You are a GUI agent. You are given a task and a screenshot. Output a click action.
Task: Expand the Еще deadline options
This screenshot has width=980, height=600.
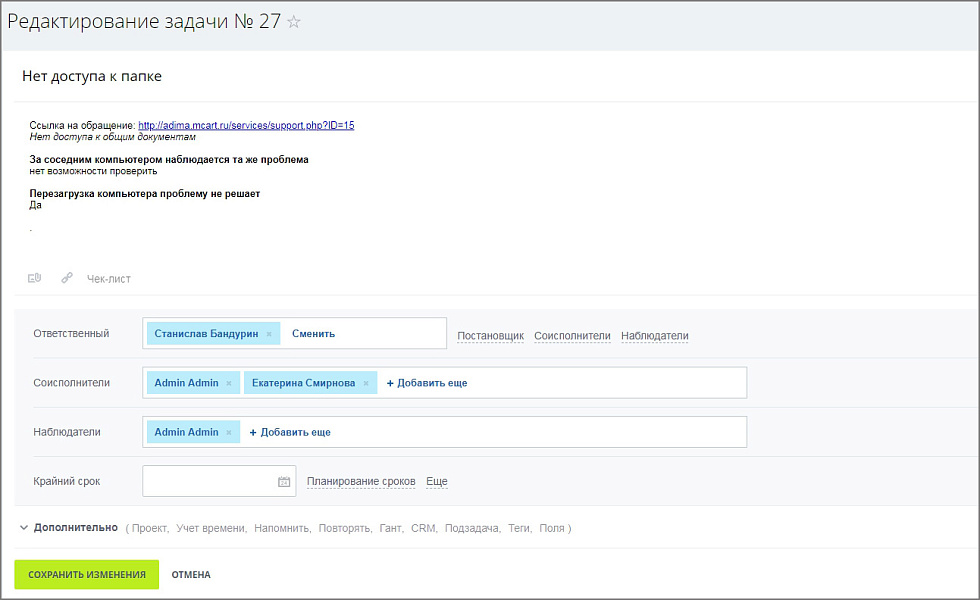coord(437,482)
